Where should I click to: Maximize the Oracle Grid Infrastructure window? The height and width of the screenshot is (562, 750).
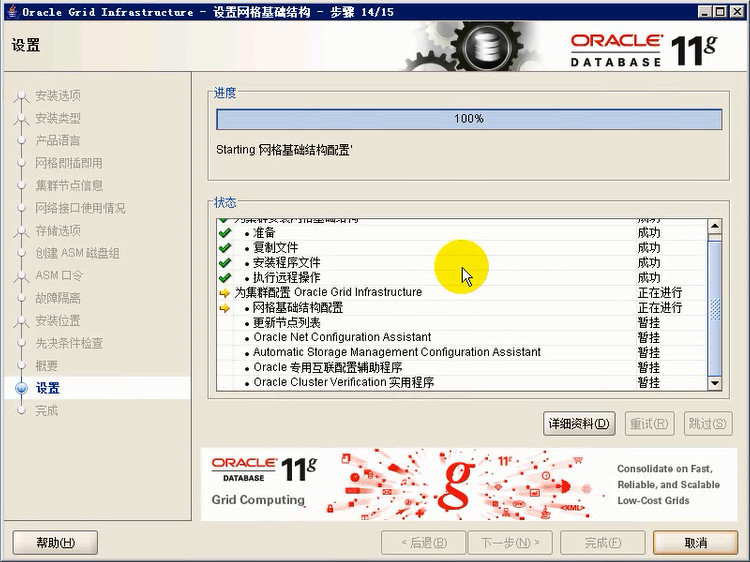pos(720,11)
